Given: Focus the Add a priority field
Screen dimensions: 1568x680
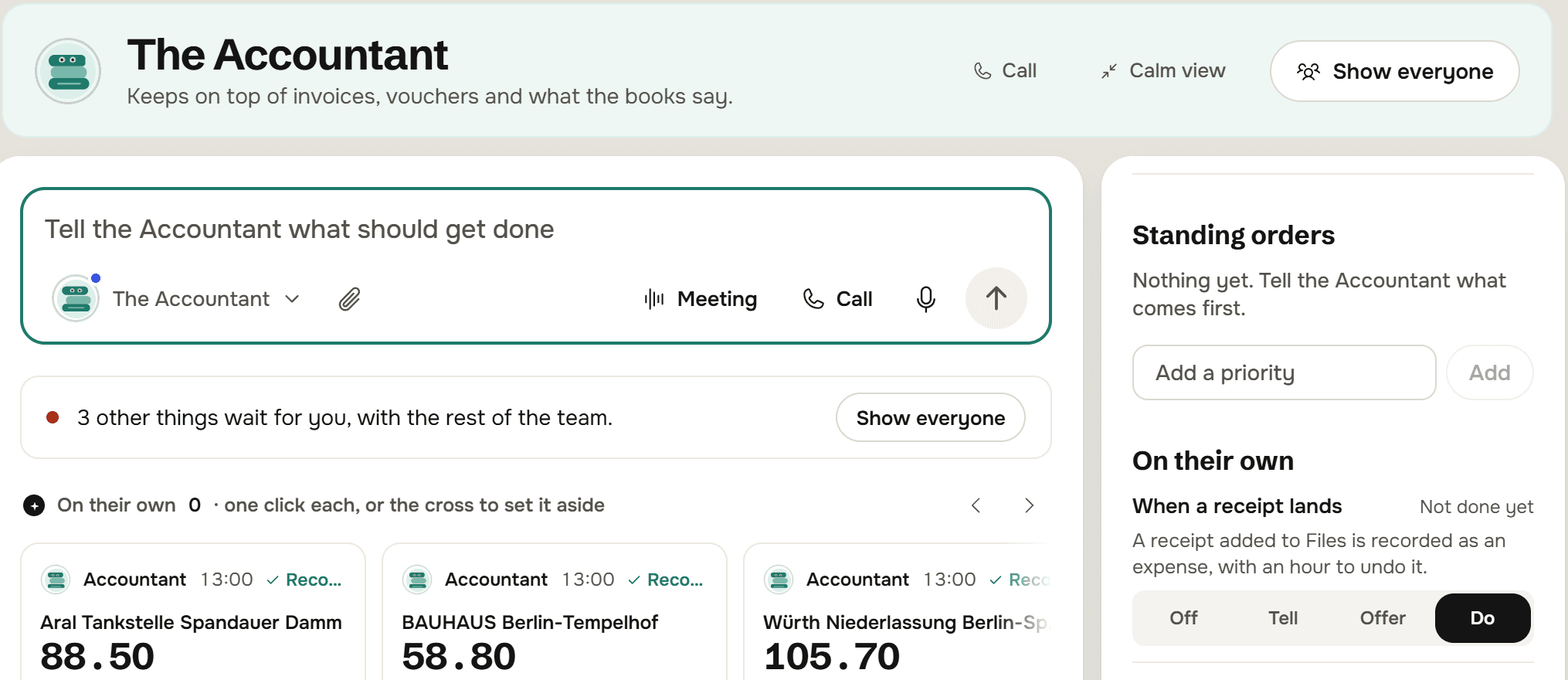Looking at the screenshot, I should tap(1284, 372).
